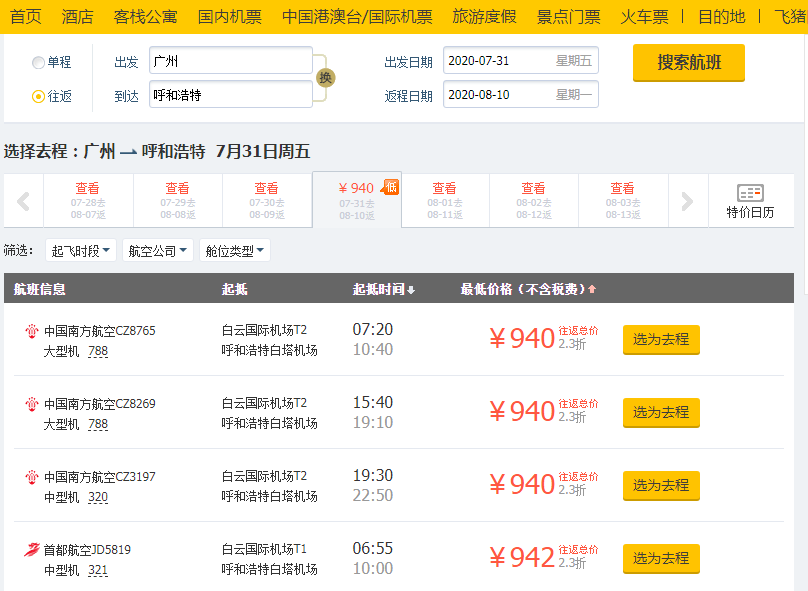
Task: Click the 出发 city input field 广州
Action: click(230, 61)
